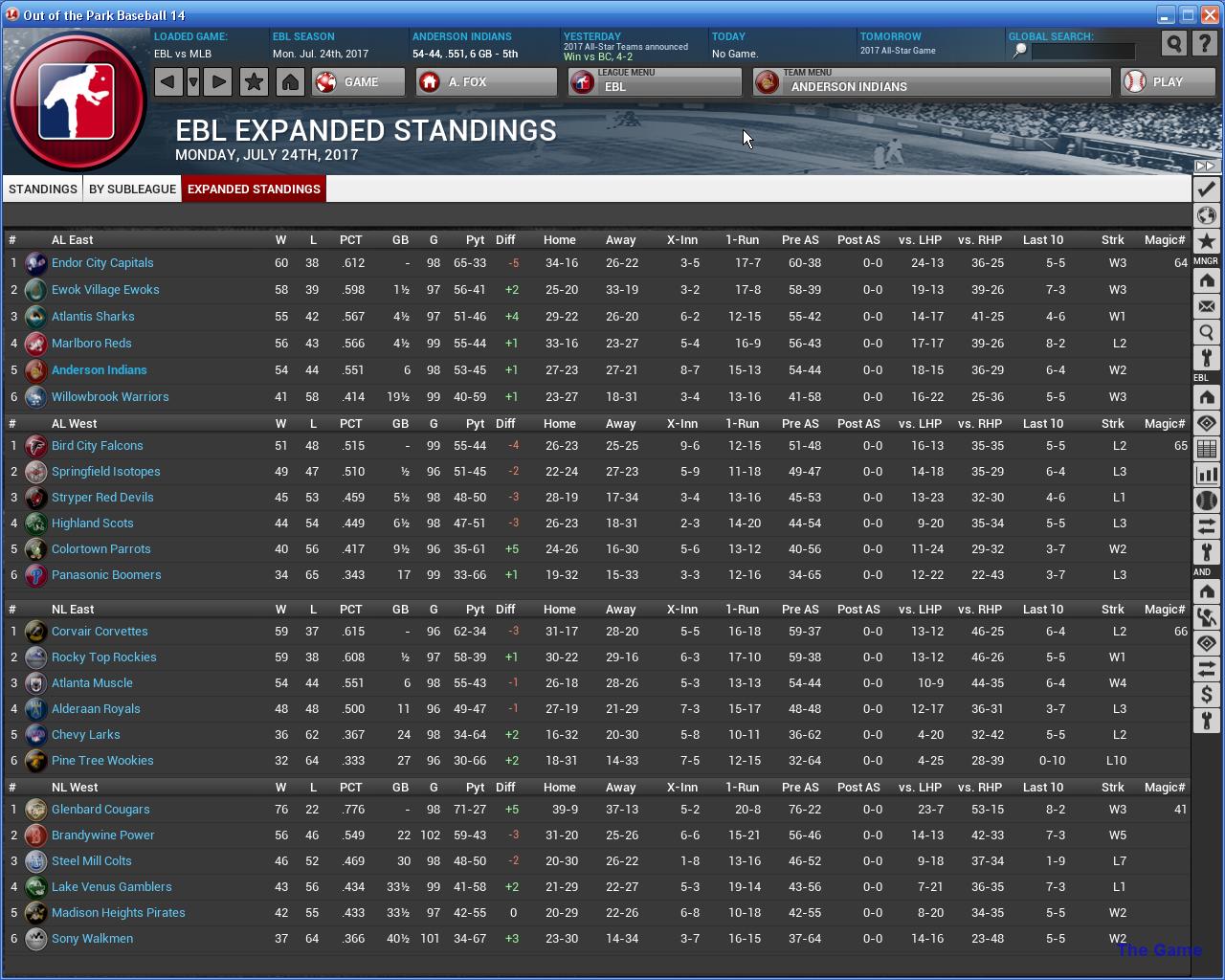
Task: Click the Glenbard Cougars team logo
Action: [x=35, y=810]
